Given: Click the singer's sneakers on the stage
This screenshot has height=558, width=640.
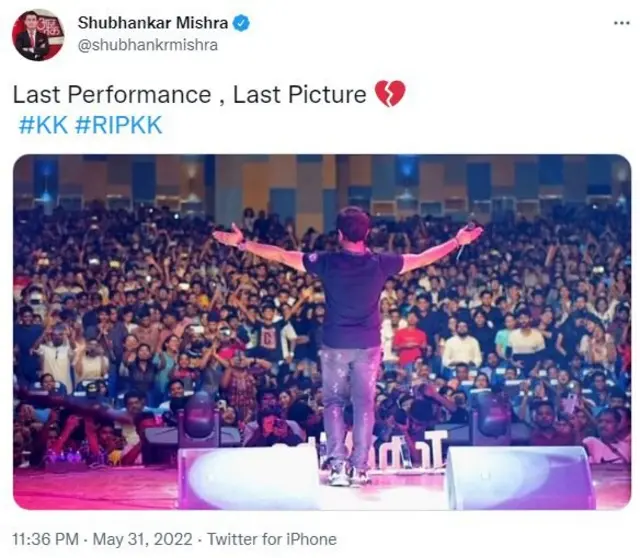Looking at the screenshot, I should 347,474.
